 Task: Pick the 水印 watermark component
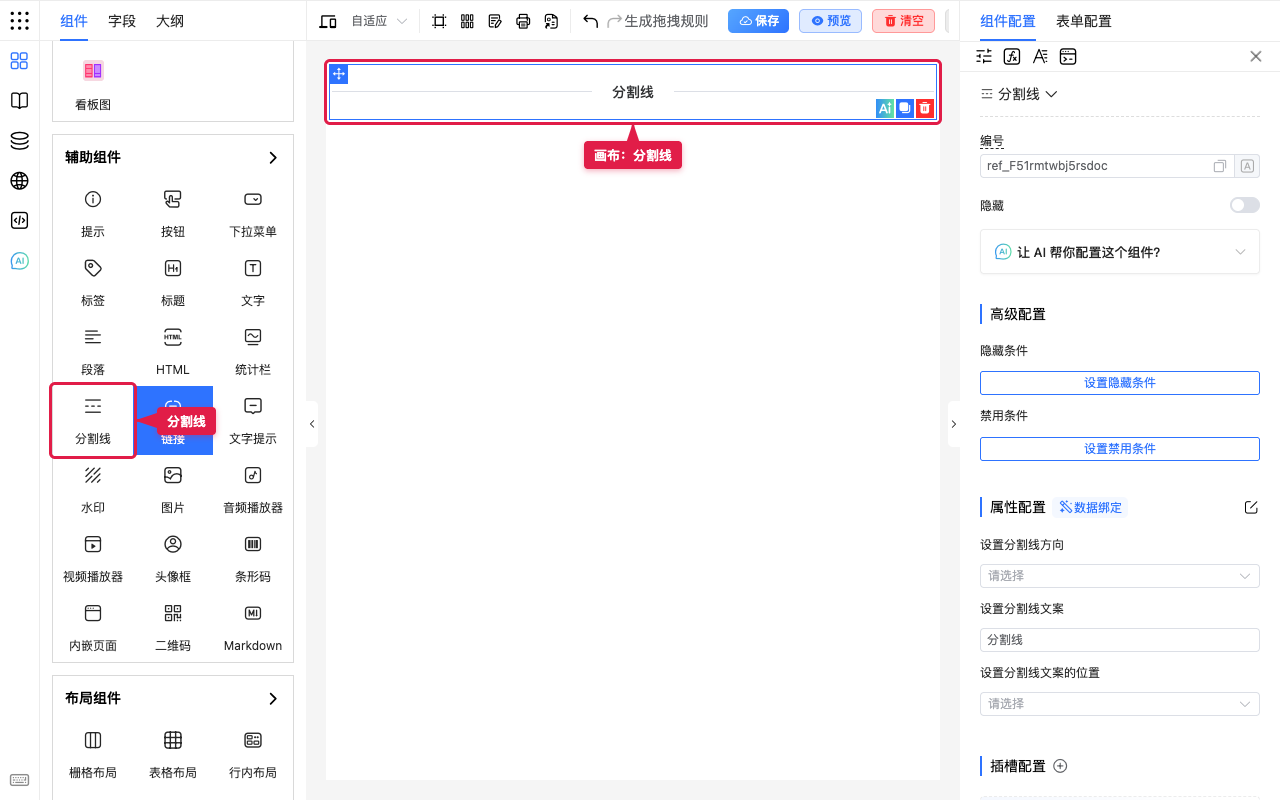93,488
